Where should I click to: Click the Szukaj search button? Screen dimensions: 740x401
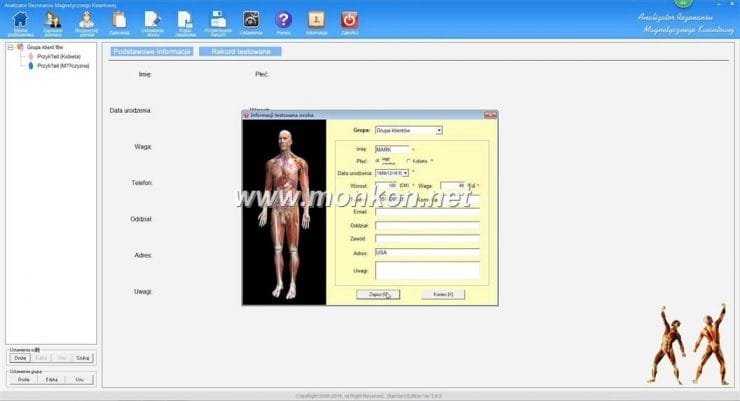(x=83, y=358)
